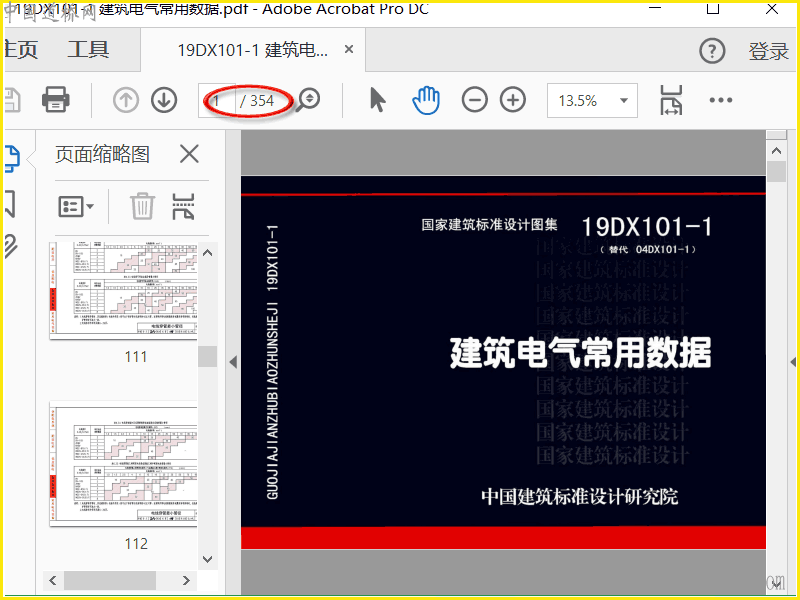Open the Help question mark icon
Viewport: 800px width, 600px height.
(712, 51)
